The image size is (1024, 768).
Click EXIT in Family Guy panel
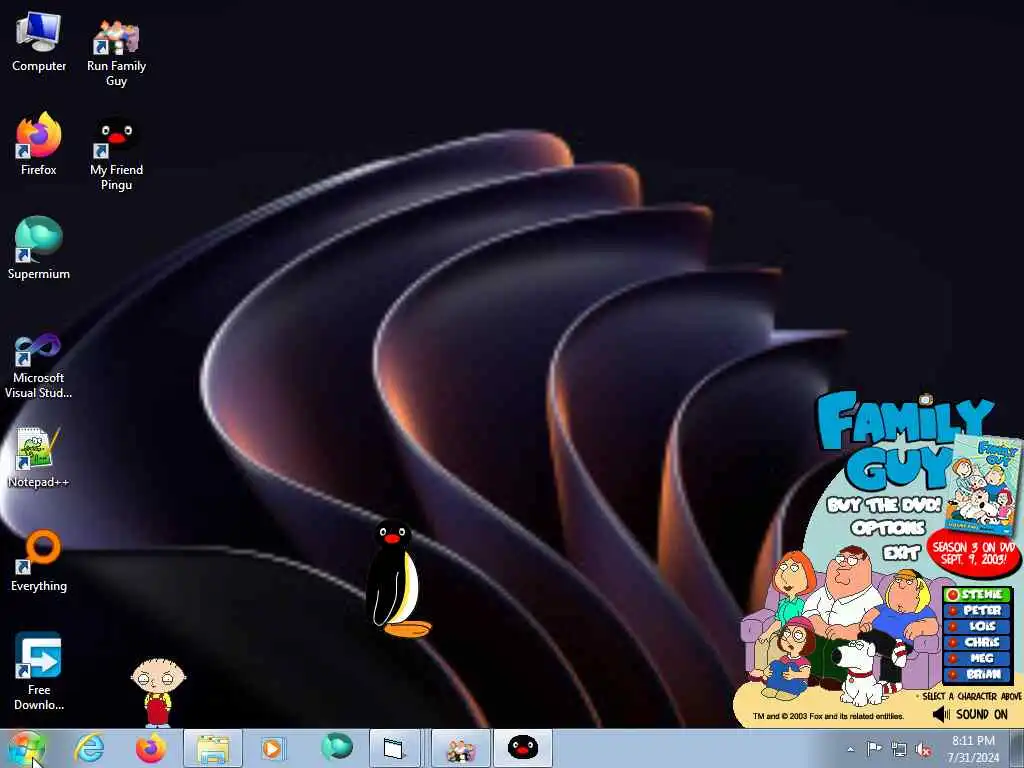point(901,552)
